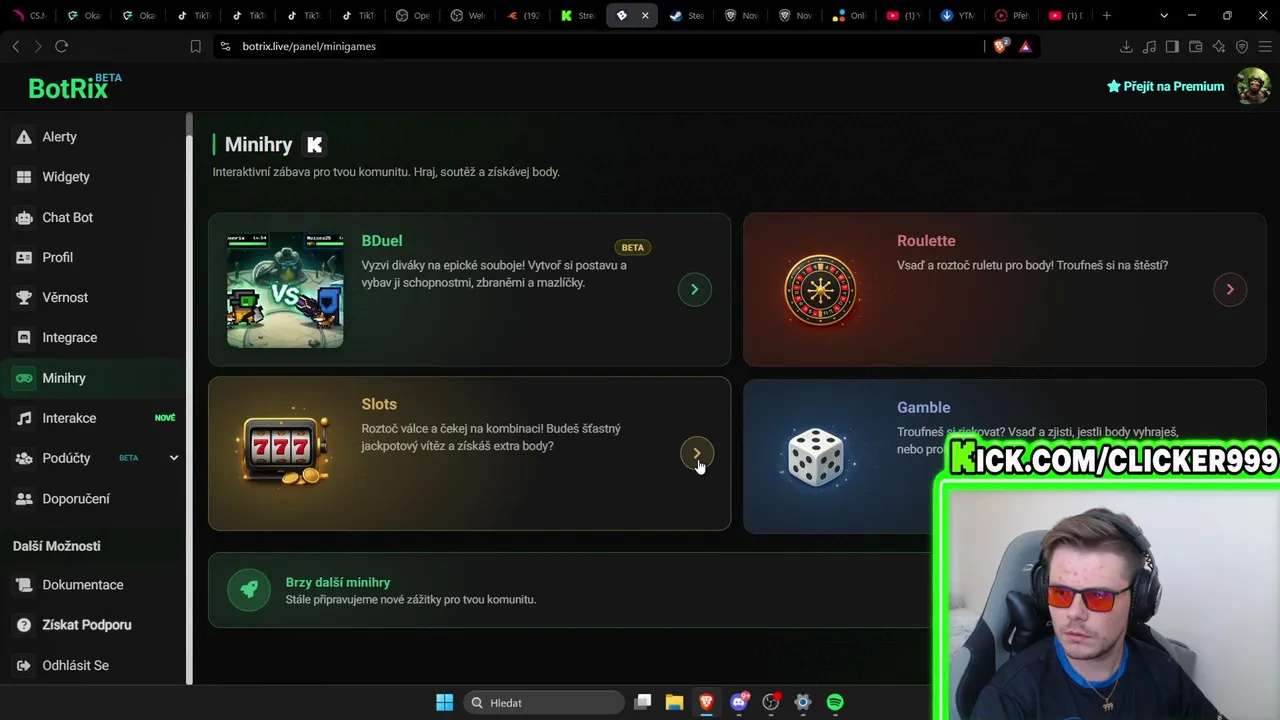Click the address bar URL
Screen dimensions: 1280x720
309,46
